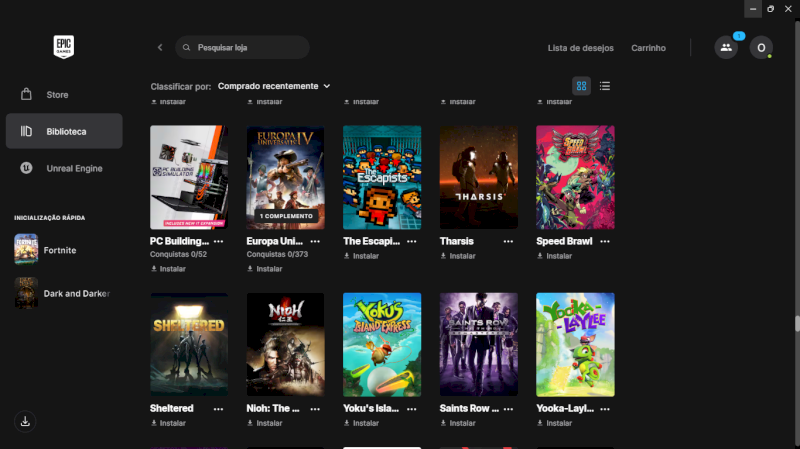Open the Store section
The image size is (800, 449).
(64, 95)
